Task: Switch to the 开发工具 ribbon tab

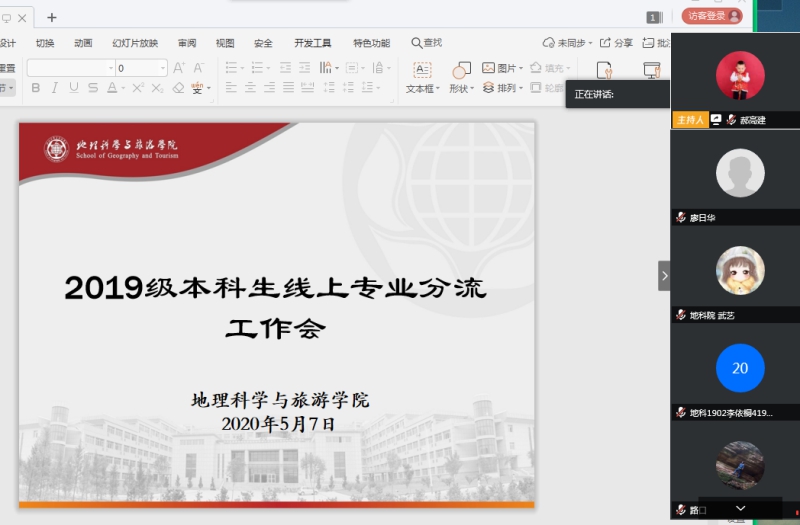Action: 312,43
